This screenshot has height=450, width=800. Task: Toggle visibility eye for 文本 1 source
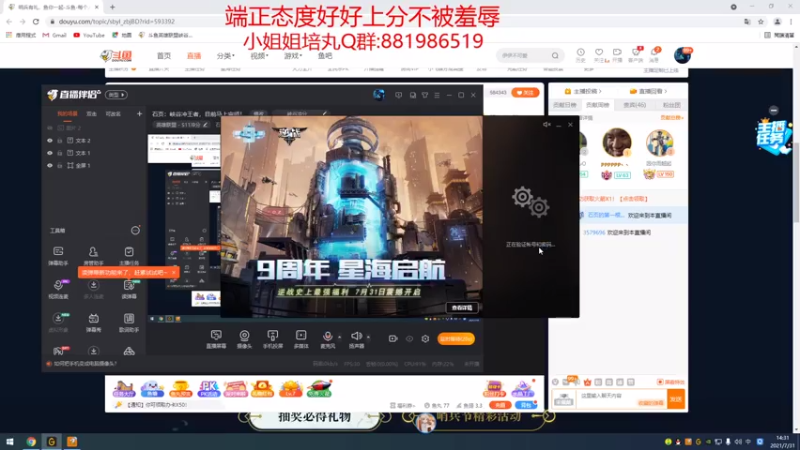pyautogui.click(x=49, y=153)
